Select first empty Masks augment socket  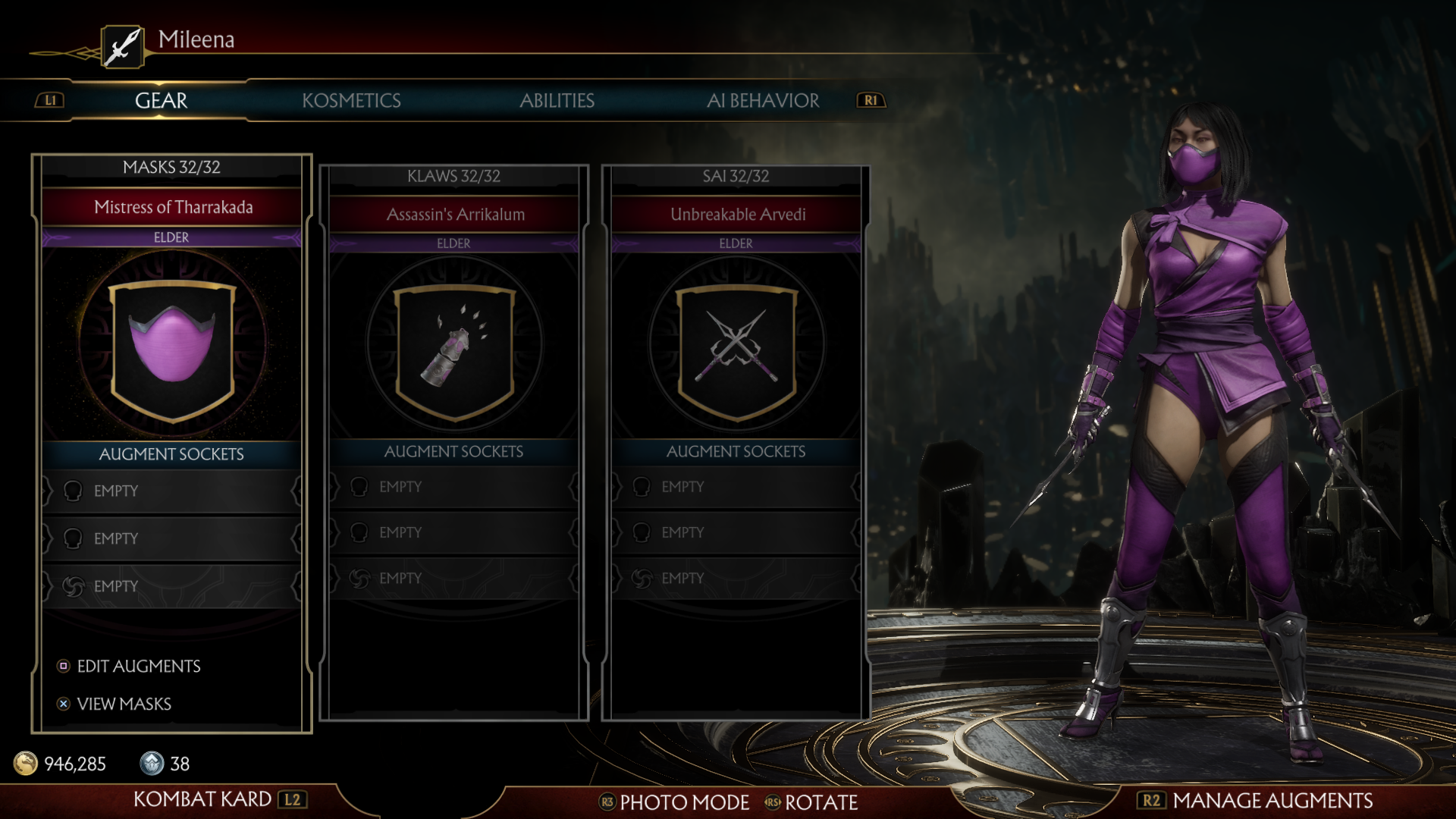[171, 491]
